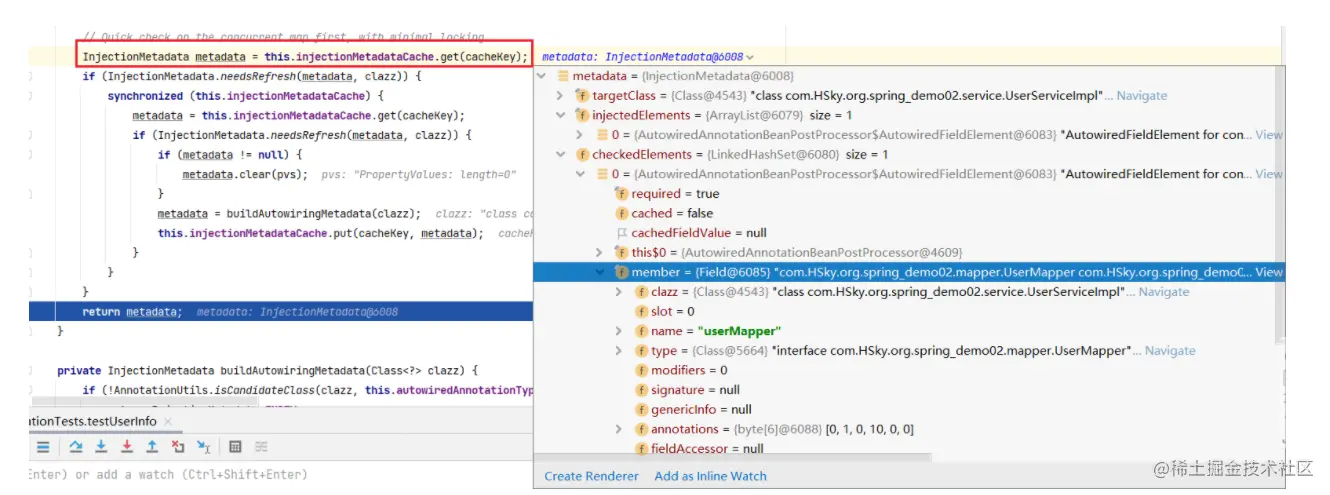Click the checkedElements field icon
This screenshot has height=495, width=1330.
point(582,154)
